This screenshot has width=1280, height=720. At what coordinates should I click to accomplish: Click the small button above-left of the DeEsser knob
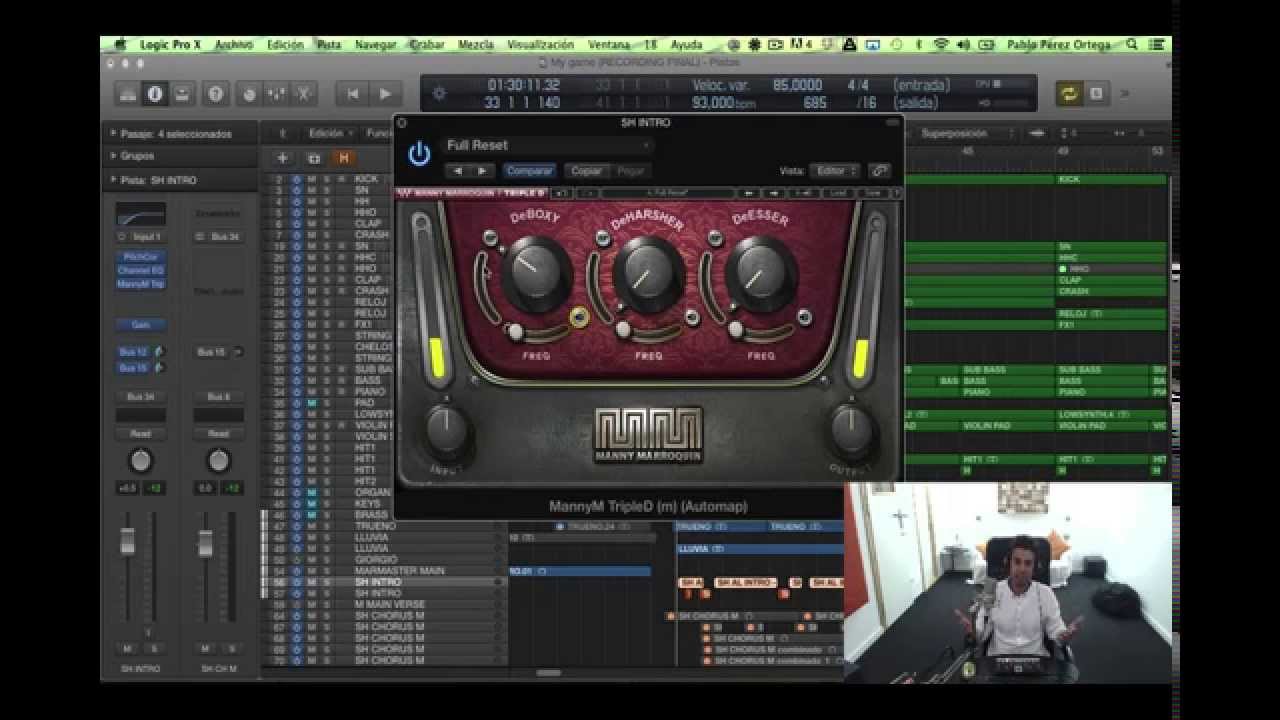pos(714,238)
